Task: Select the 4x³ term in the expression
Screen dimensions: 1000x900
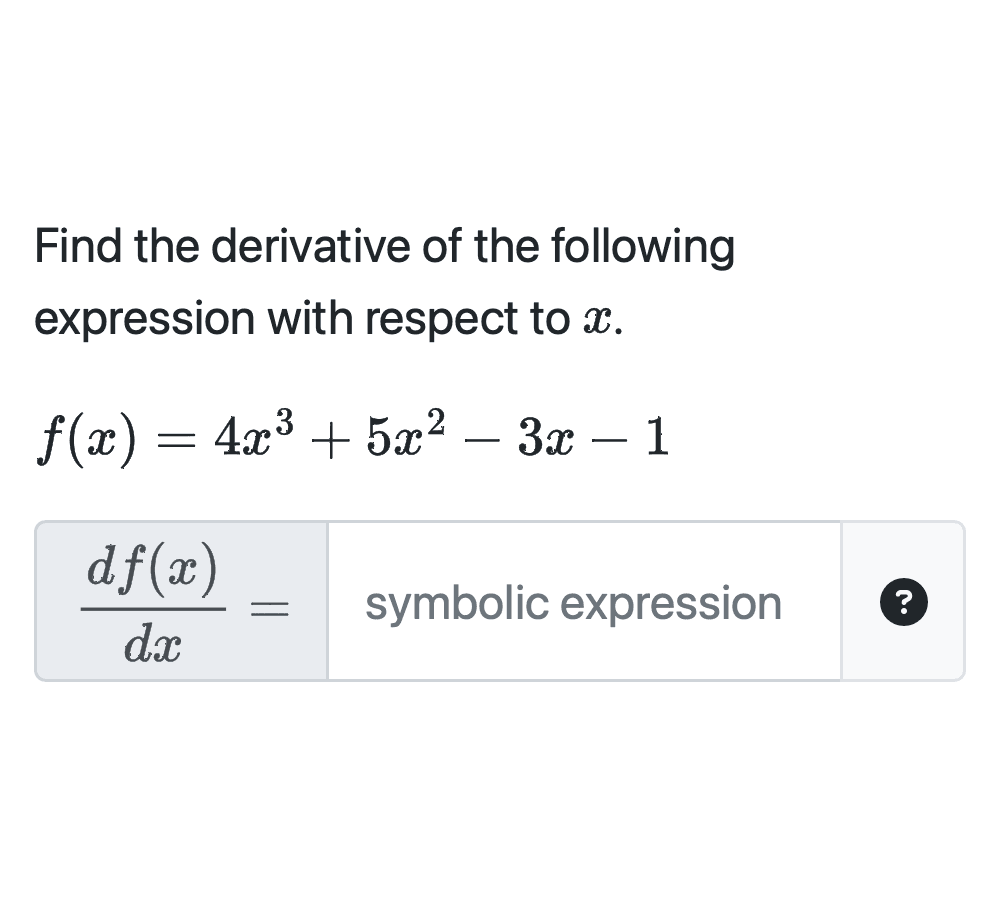Action: tap(250, 433)
